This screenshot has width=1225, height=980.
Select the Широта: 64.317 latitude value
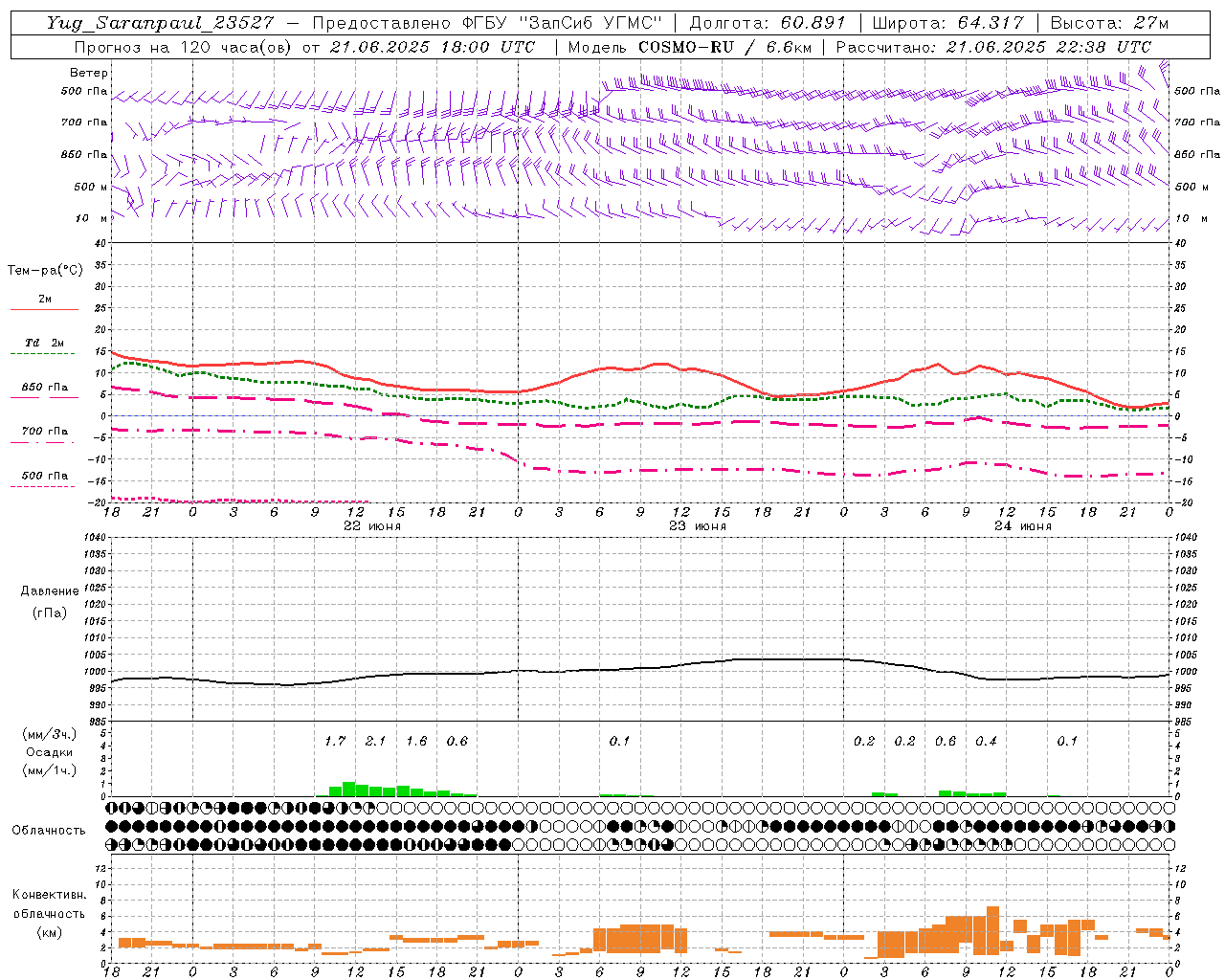tap(947, 23)
